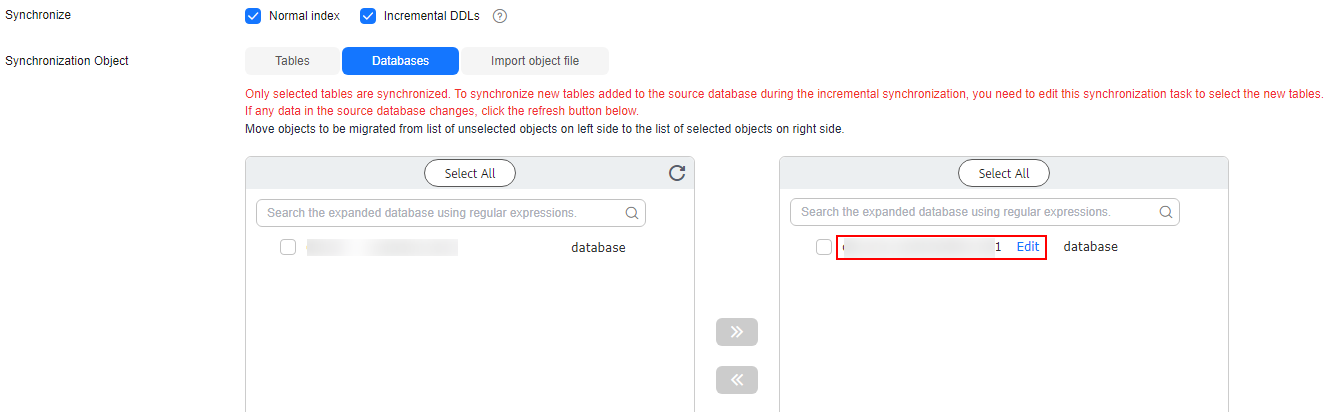Click the refresh icon above the left list

click(677, 173)
